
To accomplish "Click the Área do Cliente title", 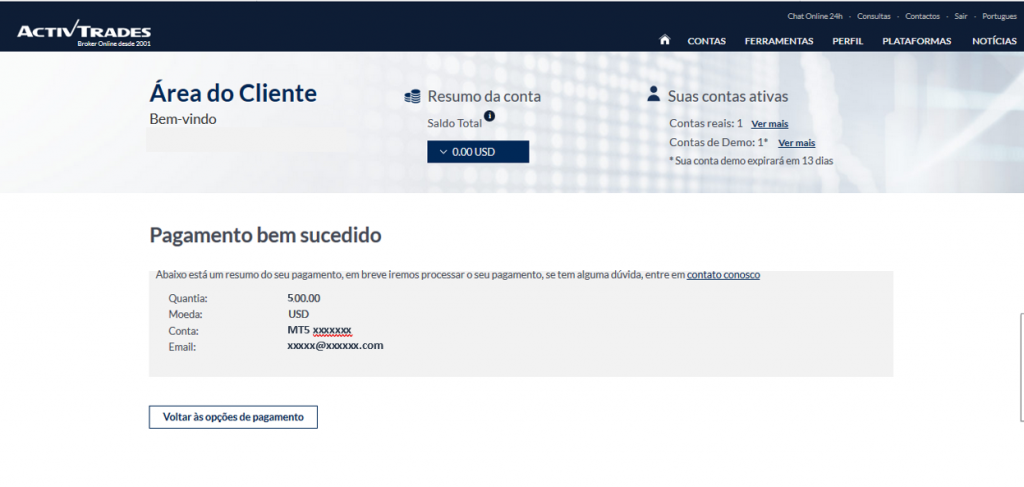I will [x=233, y=94].
